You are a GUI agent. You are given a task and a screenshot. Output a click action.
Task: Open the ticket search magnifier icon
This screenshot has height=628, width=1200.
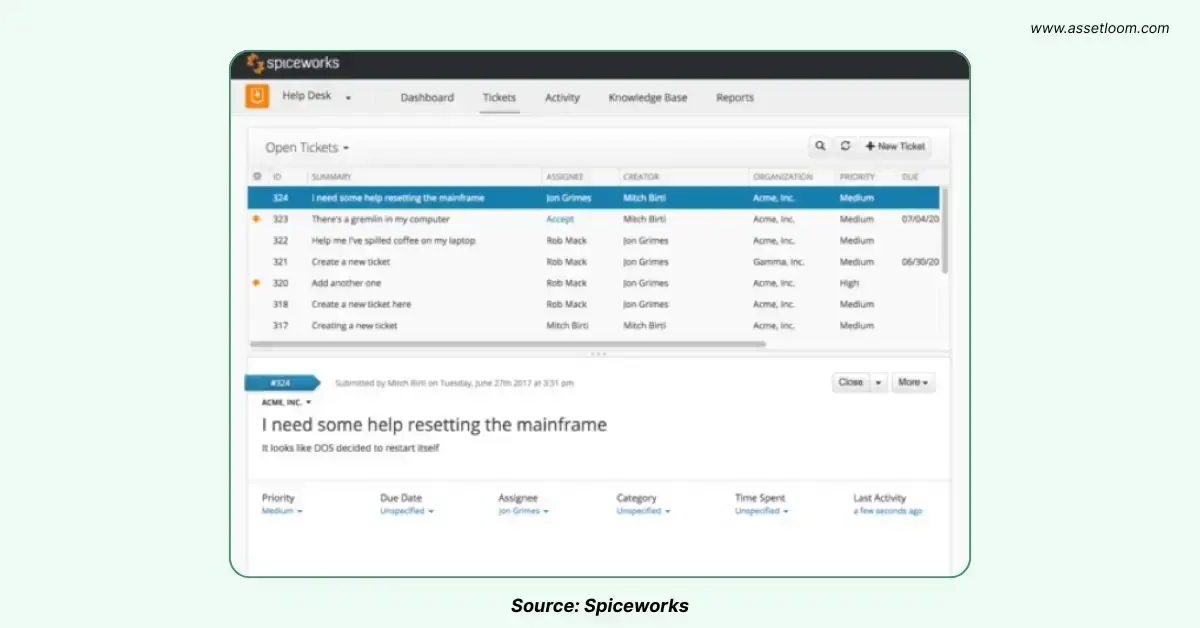pyautogui.click(x=820, y=146)
